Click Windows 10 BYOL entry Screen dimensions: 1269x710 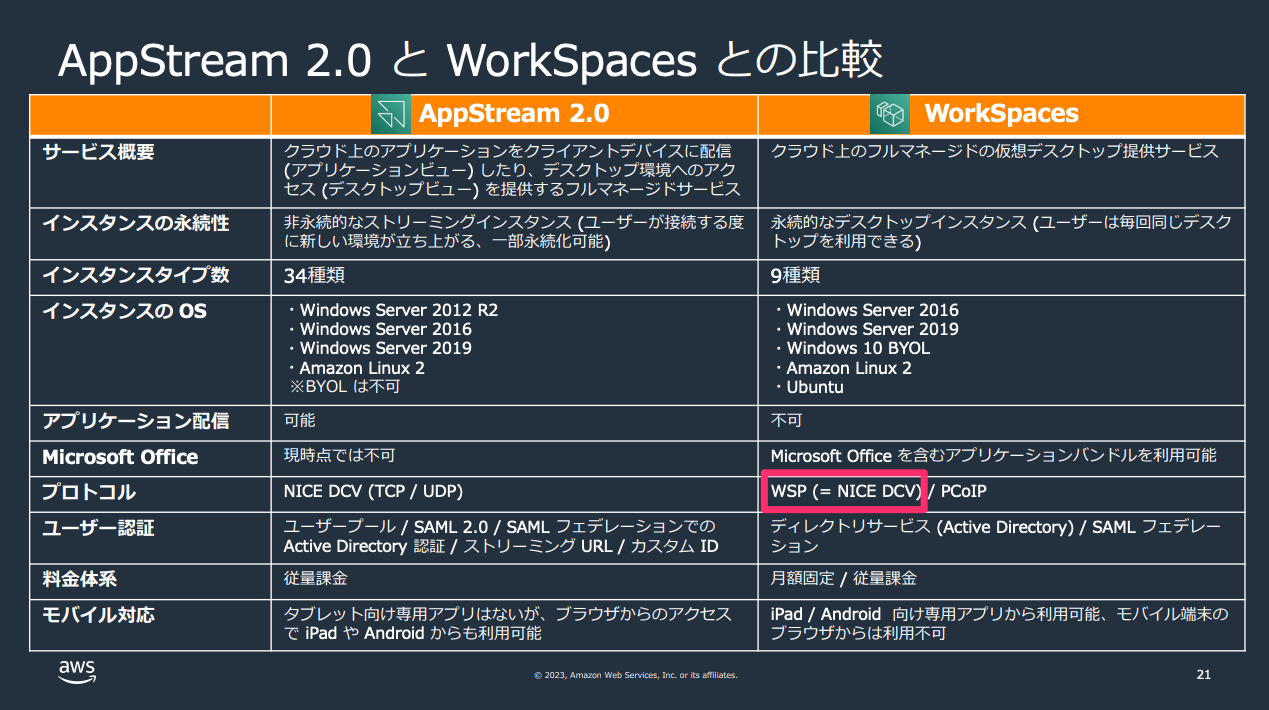click(858, 348)
